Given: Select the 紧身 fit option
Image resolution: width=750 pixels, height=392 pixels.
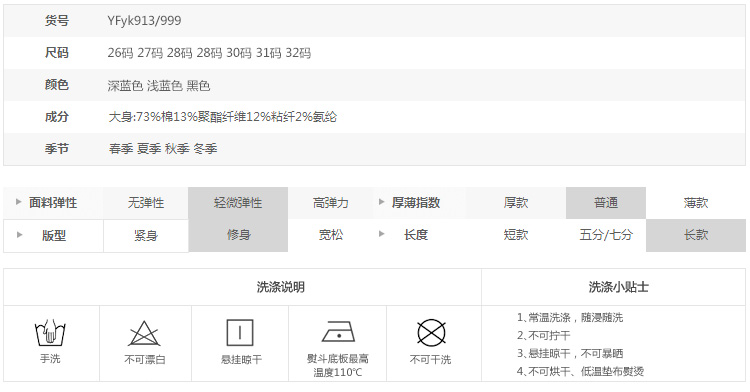Looking at the screenshot, I should pyautogui.click(x=146, y=235).
